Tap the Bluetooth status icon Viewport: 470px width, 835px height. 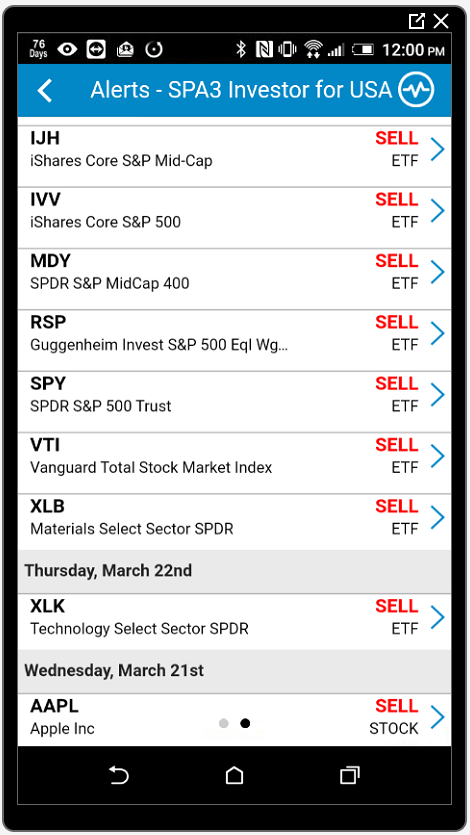241,50
